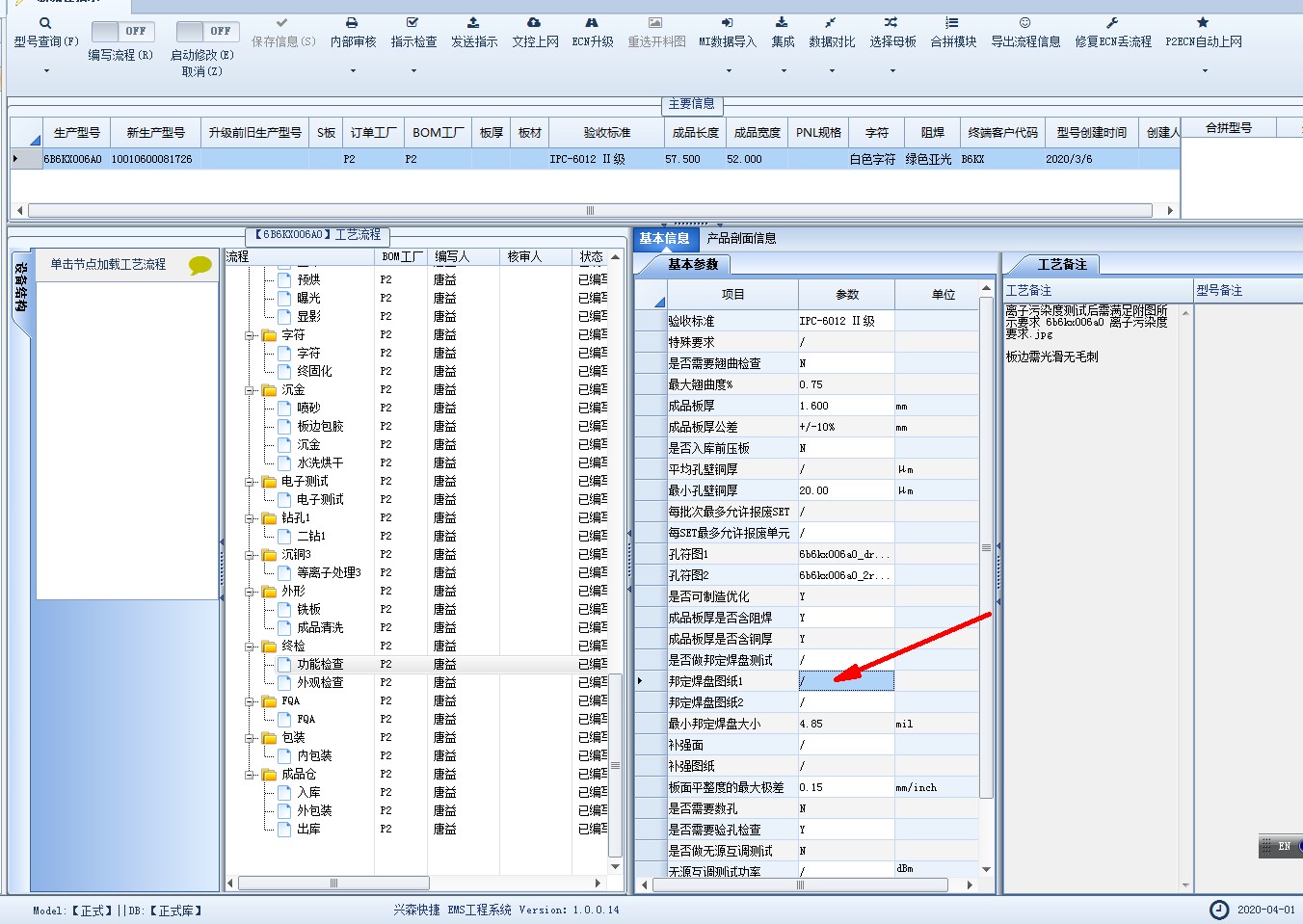Click the EN language indicator
The height and width of the screenshot is (924, 1303).
click(1284, 846)
